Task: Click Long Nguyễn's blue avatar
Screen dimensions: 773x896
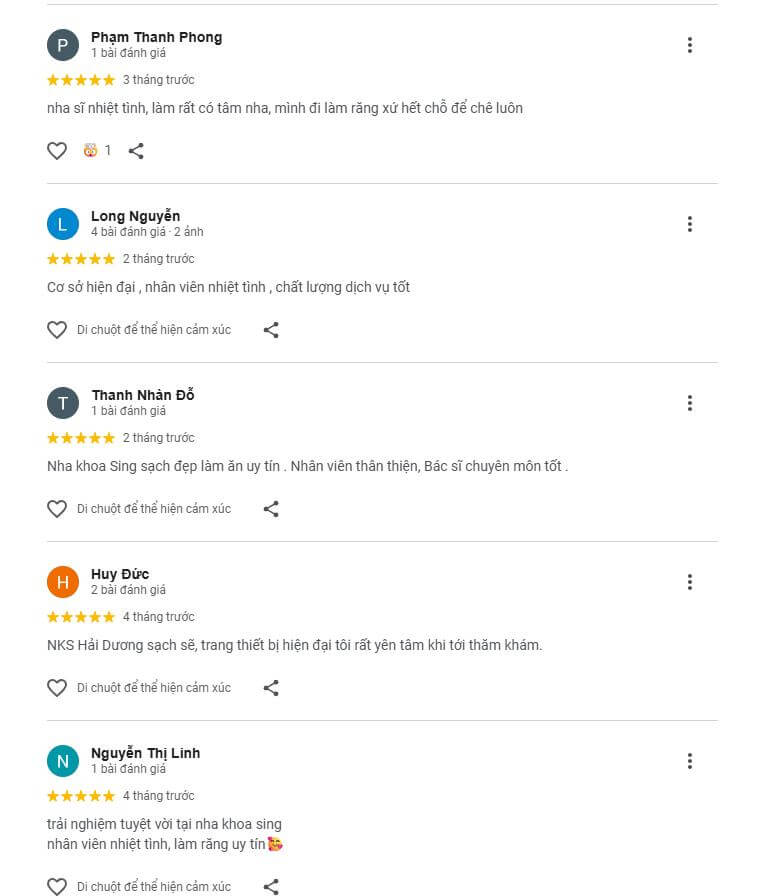Action: pos(63,224)
